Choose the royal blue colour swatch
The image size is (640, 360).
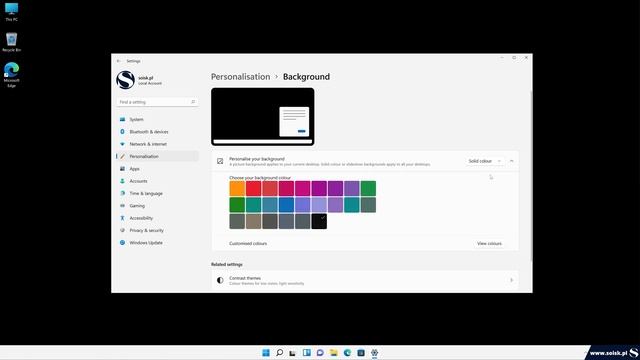286,205
